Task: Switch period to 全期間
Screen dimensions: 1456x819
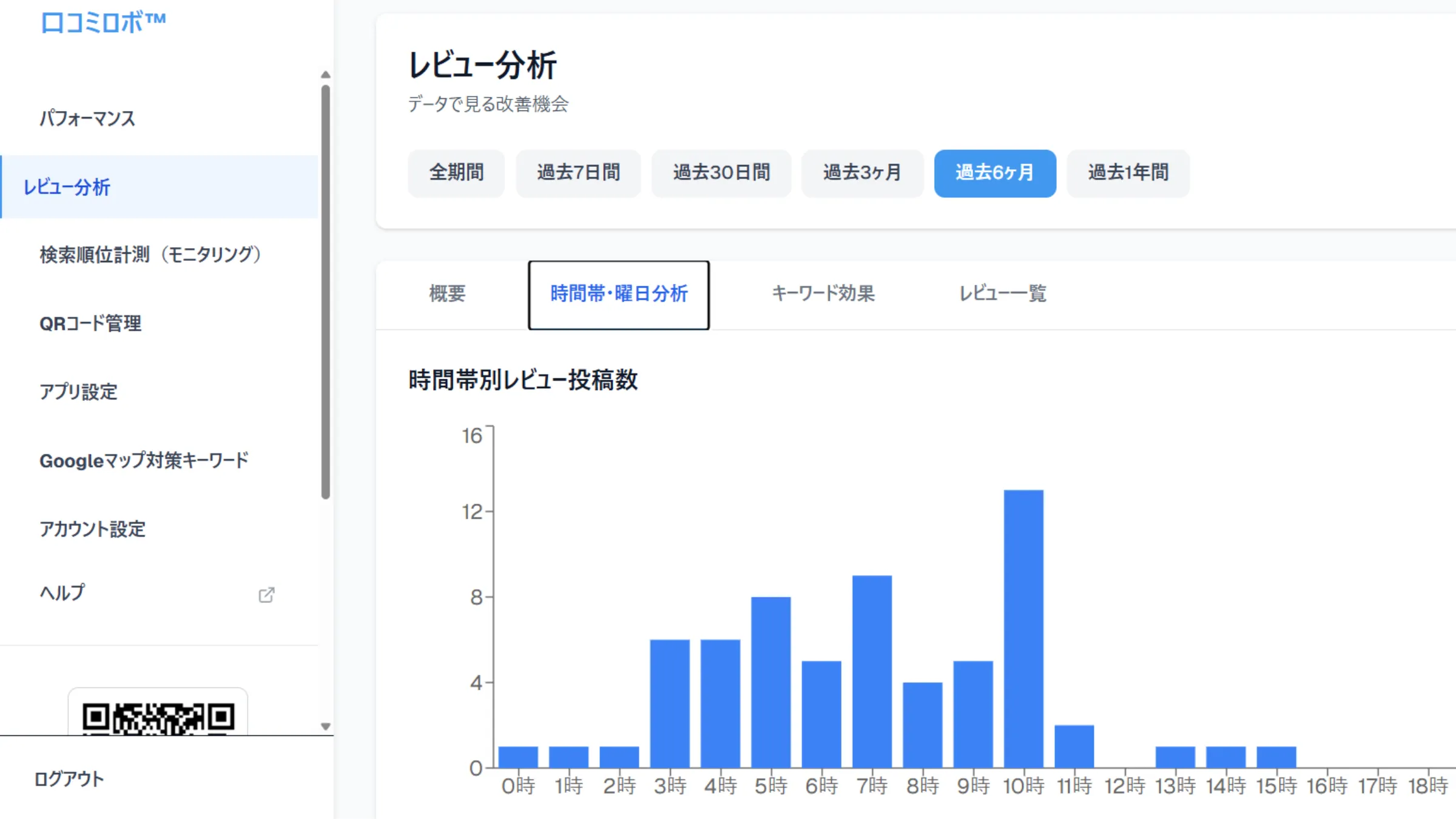Action: pyautogui.click(x=456, y=174)
